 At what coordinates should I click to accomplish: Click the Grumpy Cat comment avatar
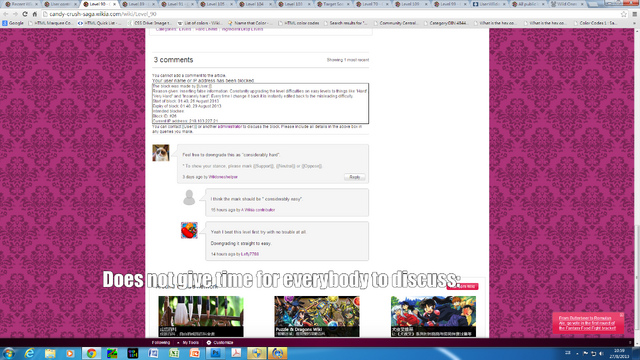click(x=161, y=153)
